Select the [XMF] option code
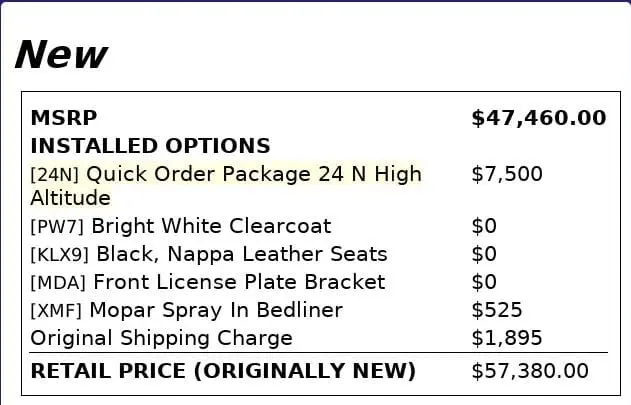The width and height of the screenshot is (631, 405). tap(58, 311)
